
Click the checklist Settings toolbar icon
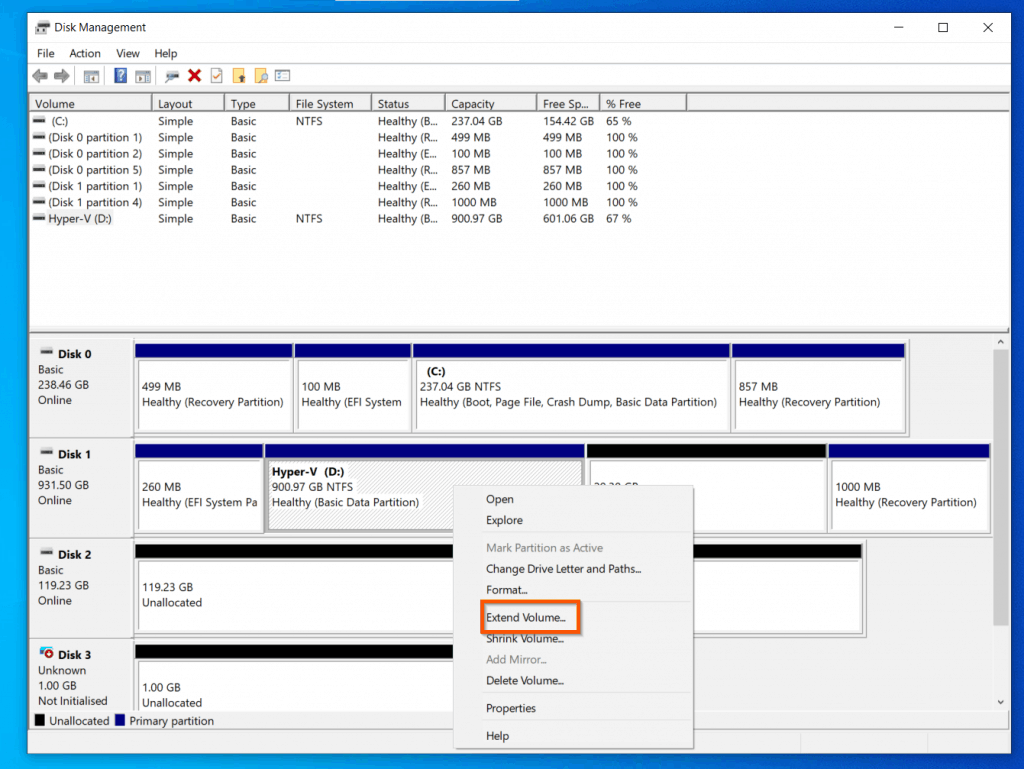pos(283,76)
